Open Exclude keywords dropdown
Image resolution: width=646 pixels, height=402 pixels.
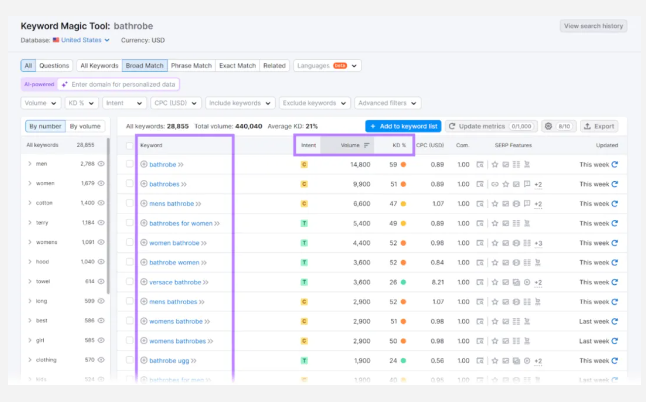pyautogui.click(x=314, y=103)
